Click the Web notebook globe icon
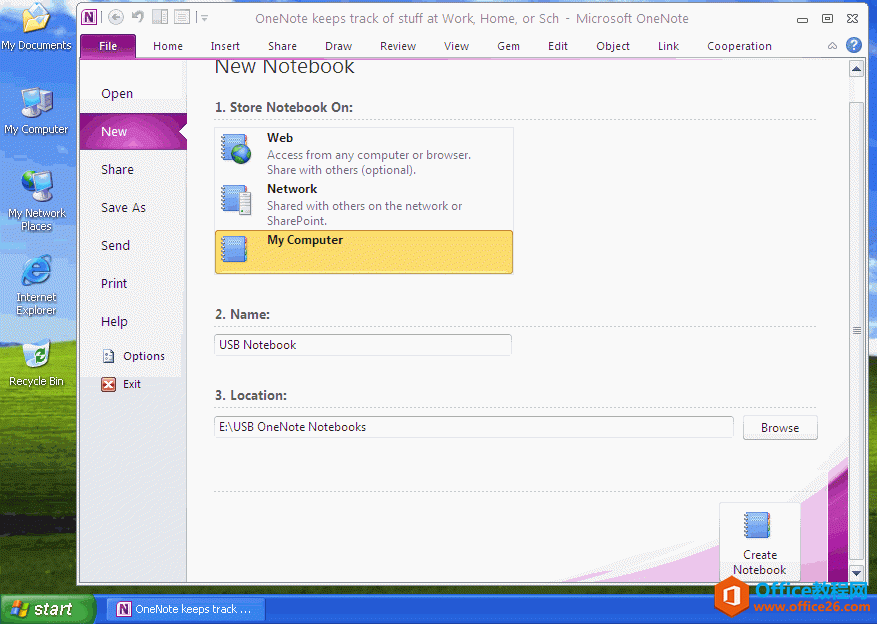This screenshot has width=877, height=624. tap(235, 148)
